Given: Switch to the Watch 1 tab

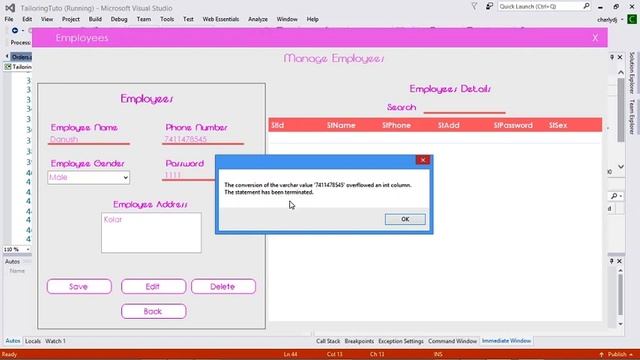Looking at the screenshot, I should coord(55,341).
